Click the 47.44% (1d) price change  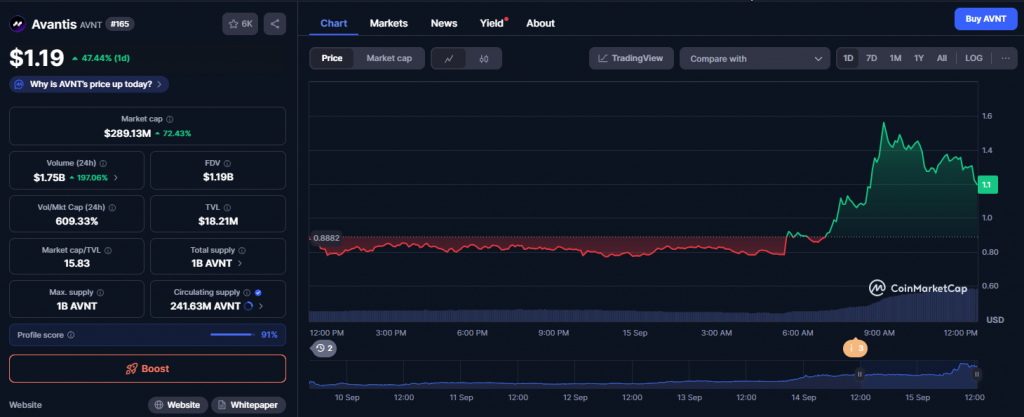pos(101,58)
